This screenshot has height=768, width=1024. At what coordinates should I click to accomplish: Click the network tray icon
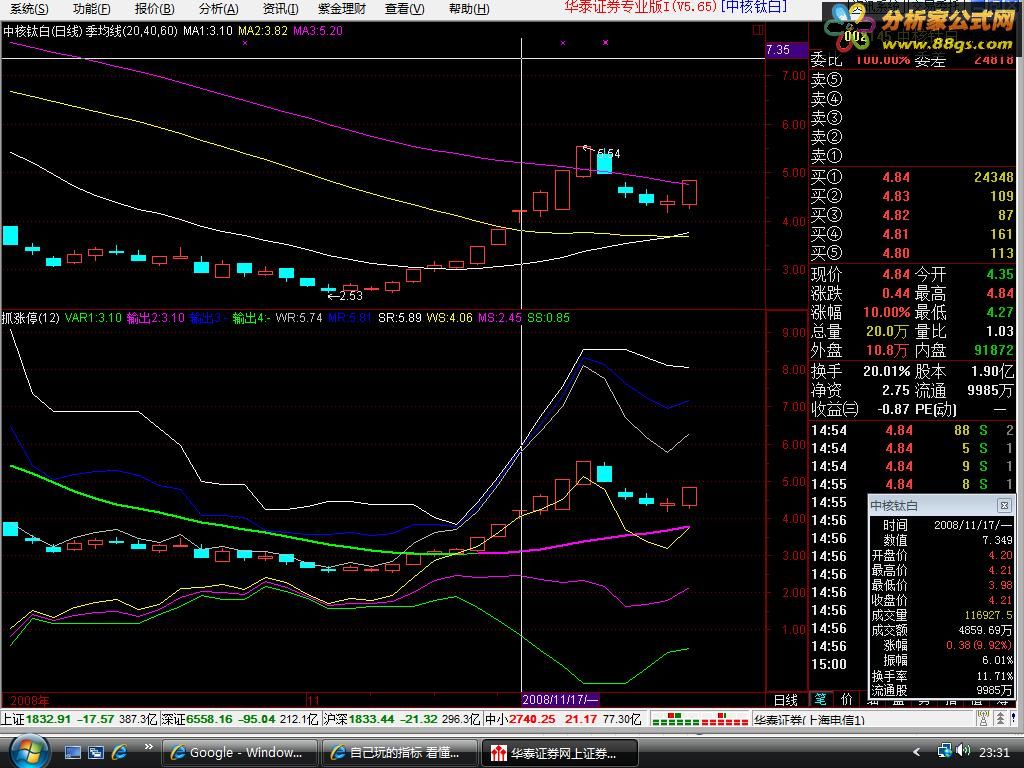944,751
